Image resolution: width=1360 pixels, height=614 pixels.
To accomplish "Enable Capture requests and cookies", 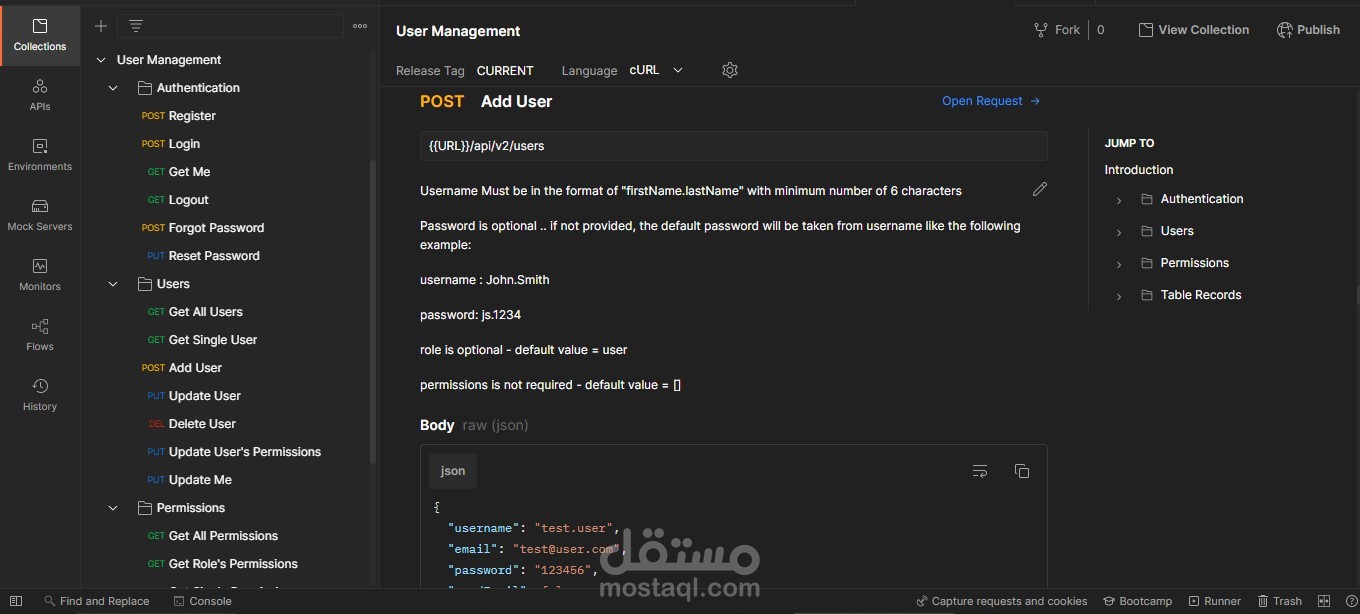I will coord(1001,601).
